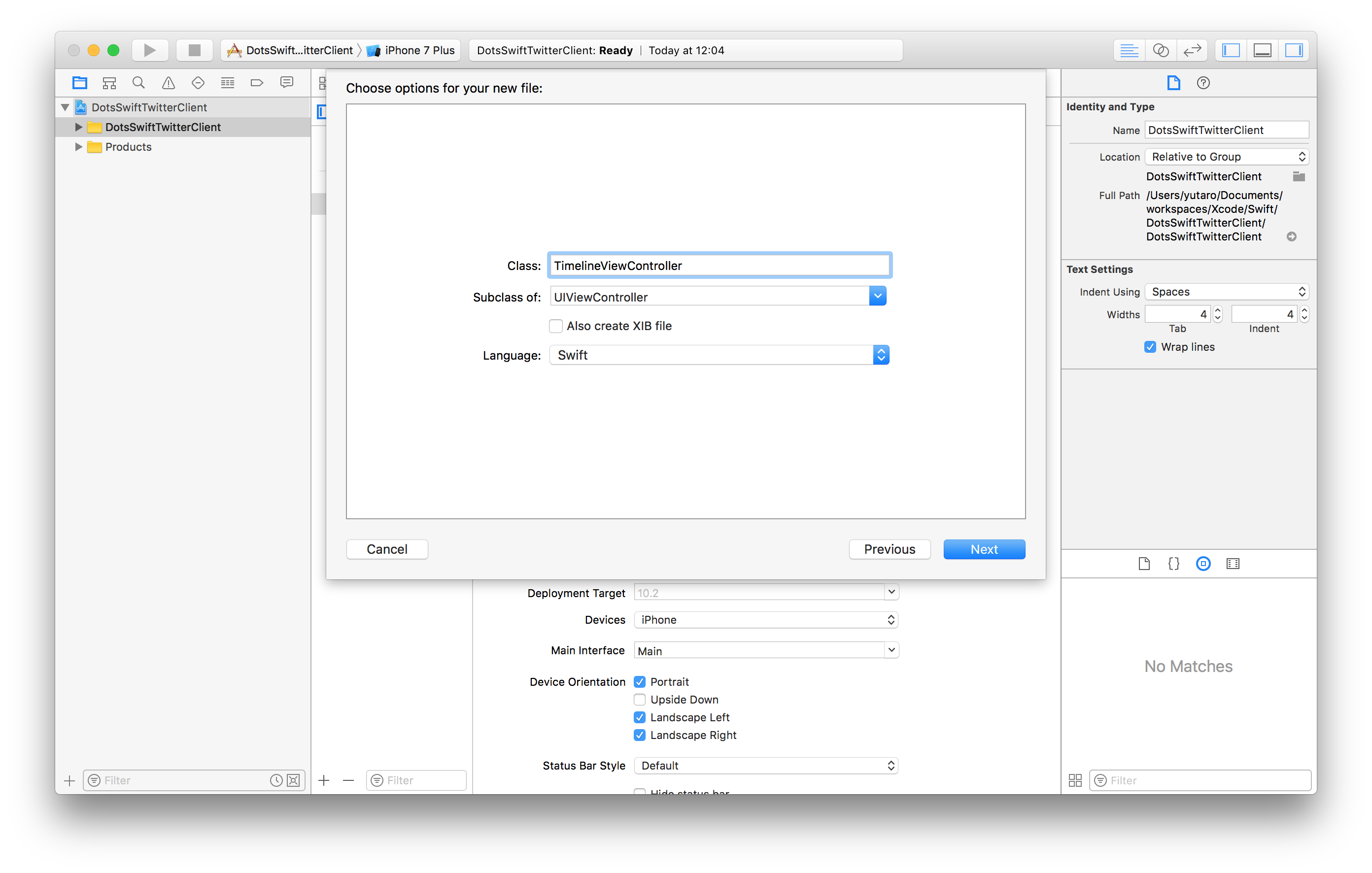Open the Breakpoint navigator icon
Viewport: 1372px width, 873px height.
click(x=257, y=83)
